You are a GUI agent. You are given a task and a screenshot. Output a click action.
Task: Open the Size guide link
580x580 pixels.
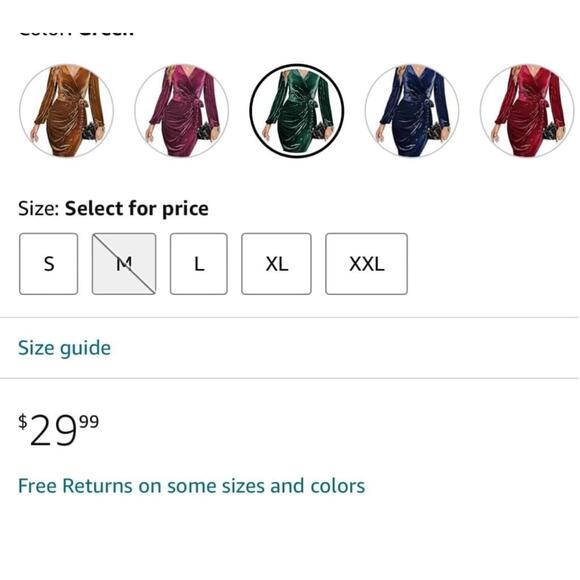tap(64, 348)
